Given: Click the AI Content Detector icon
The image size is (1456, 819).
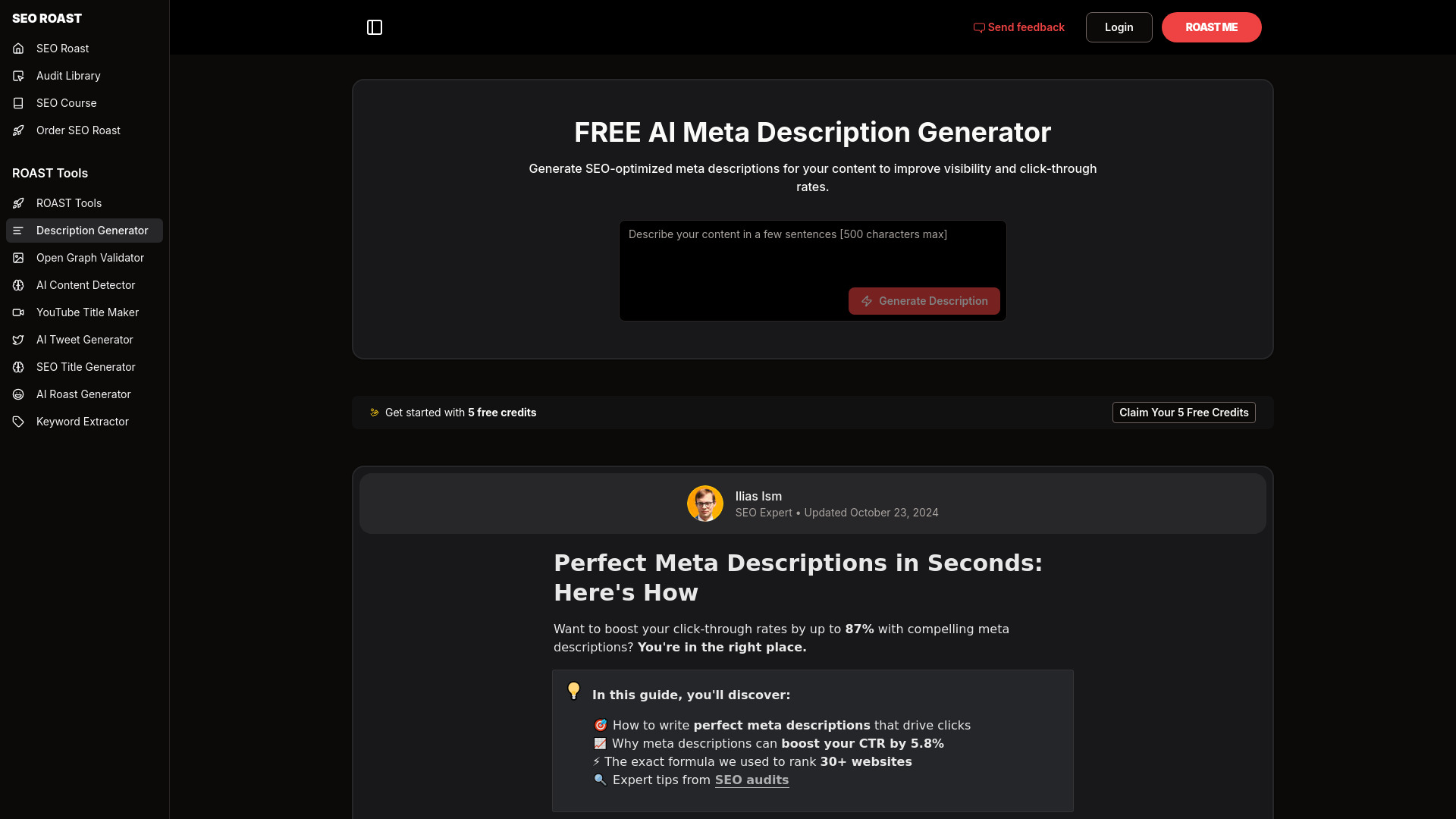Looking at the screenshot, I should [19, 285].
